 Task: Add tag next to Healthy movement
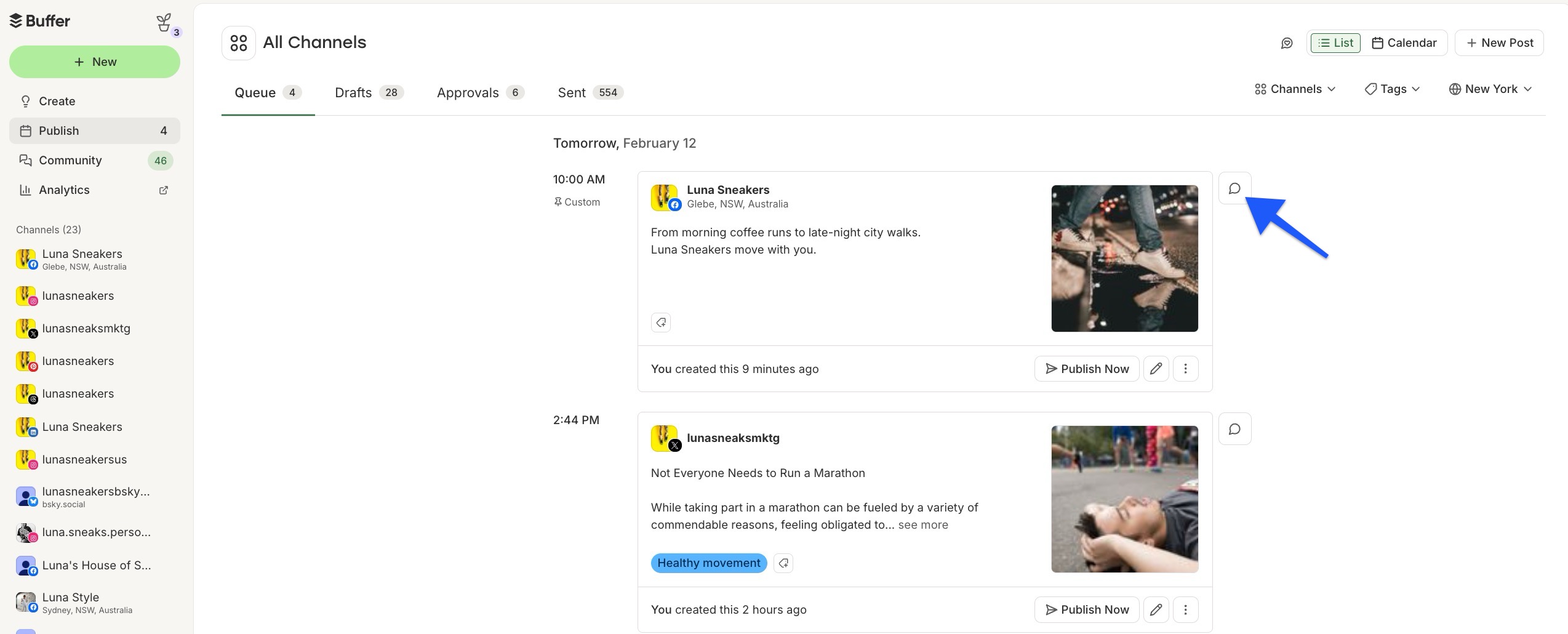tap(783, 563)
